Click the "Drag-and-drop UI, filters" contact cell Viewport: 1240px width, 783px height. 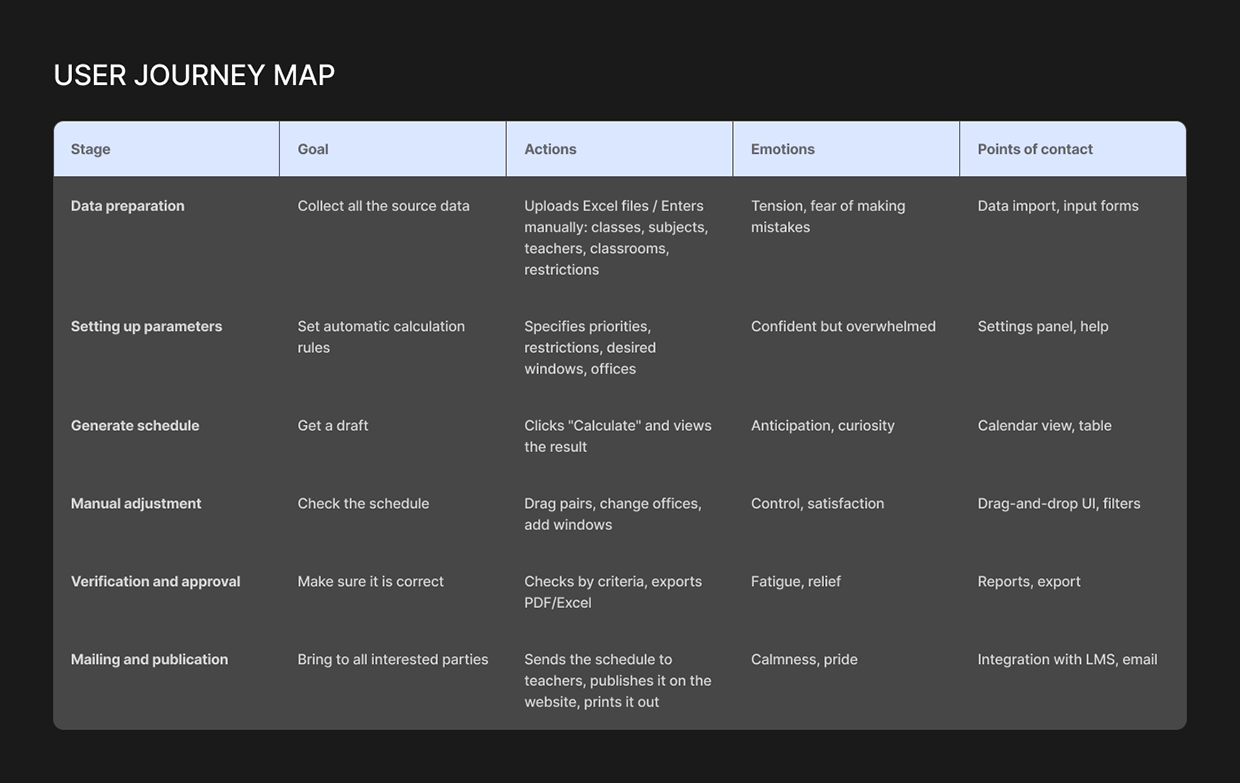(x=1059, y=503)
